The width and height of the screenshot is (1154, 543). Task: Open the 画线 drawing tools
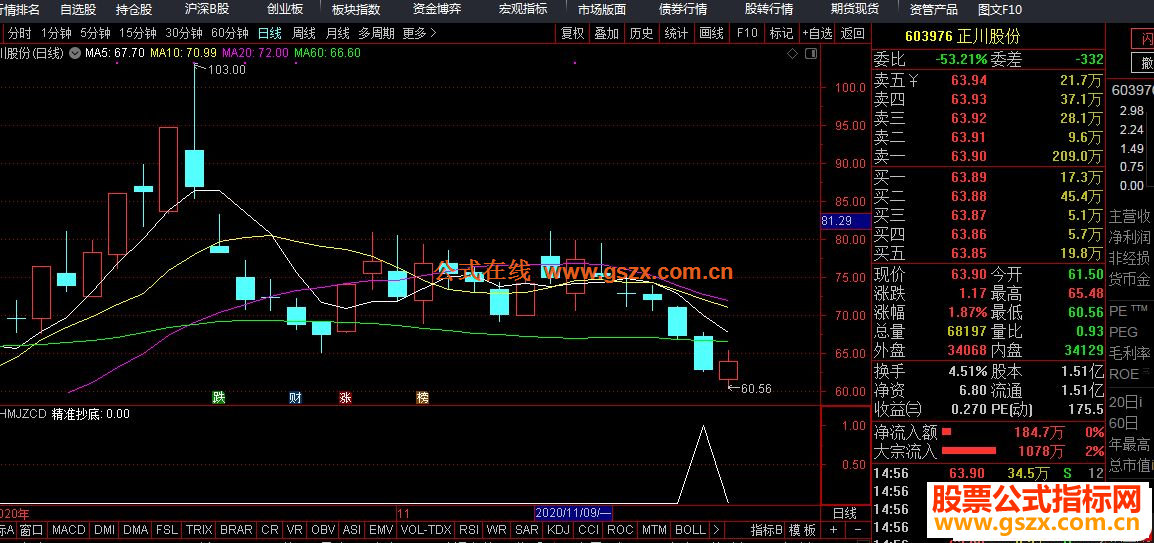711,33
